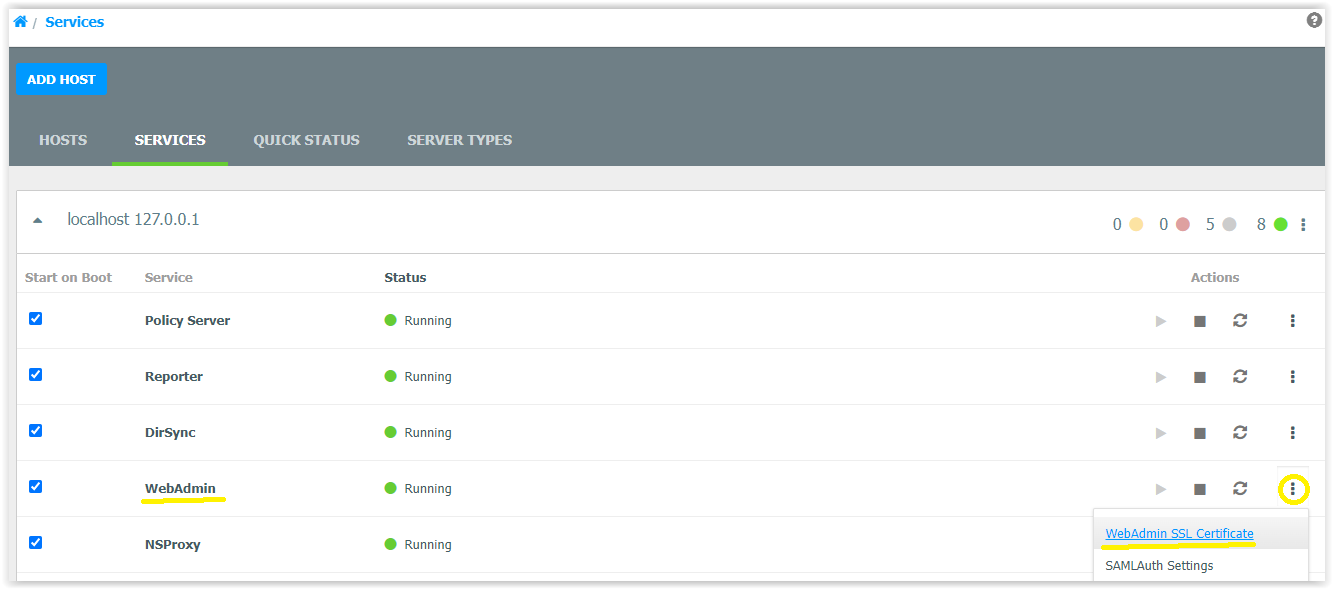Disable Start on Boot for Reporter
Screen dimensions: 1333x589
(36, 374)
